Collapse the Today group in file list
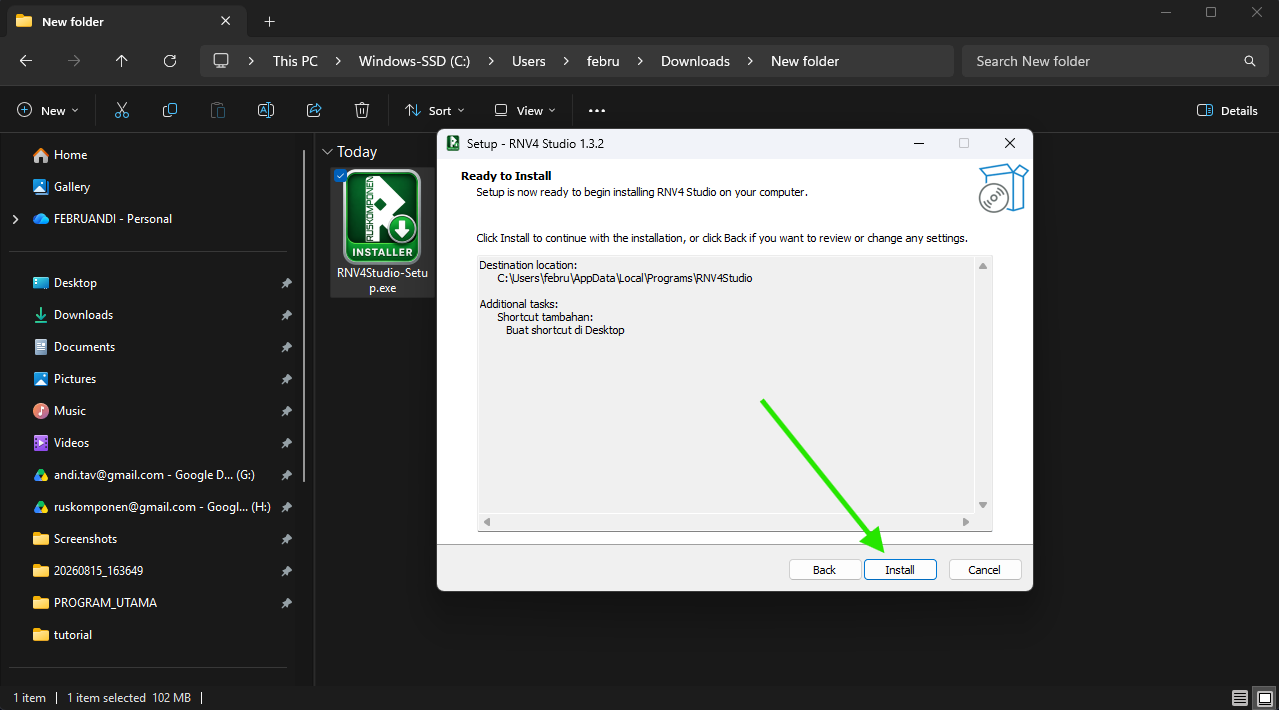Image resolution: width=1279 pixels, height=710 pixels. click(327, 152)
